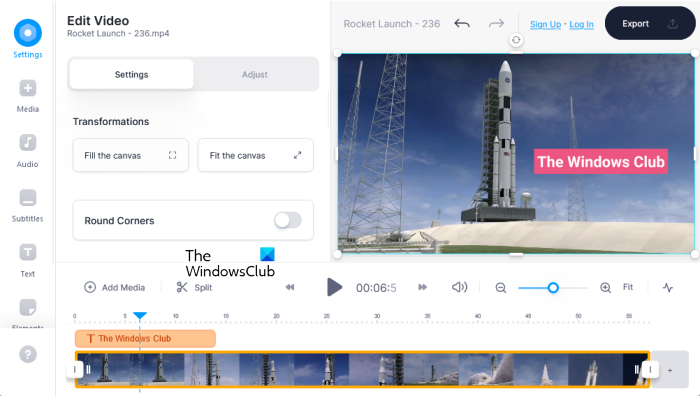Click the current time 00:06:5 display
The width and height of the screenshot is (700, 396).
[x=376, y=288]
